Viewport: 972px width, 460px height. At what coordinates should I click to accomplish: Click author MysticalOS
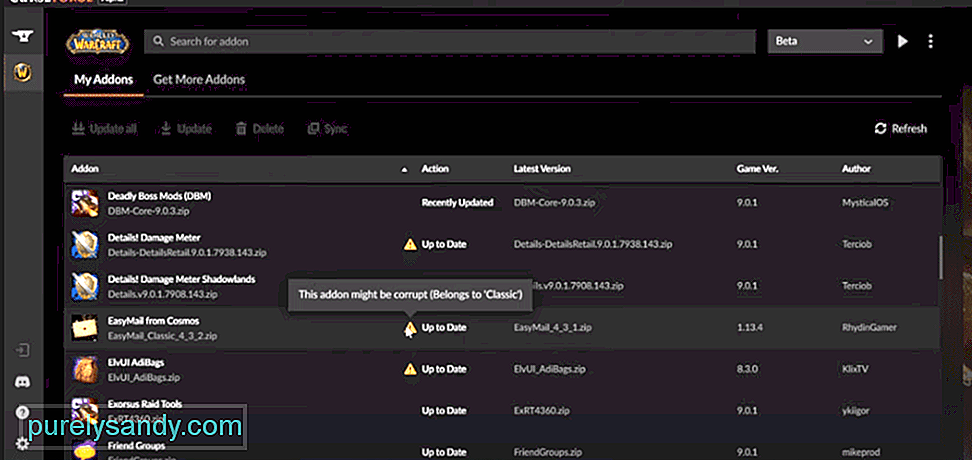[x=865, y=203]
